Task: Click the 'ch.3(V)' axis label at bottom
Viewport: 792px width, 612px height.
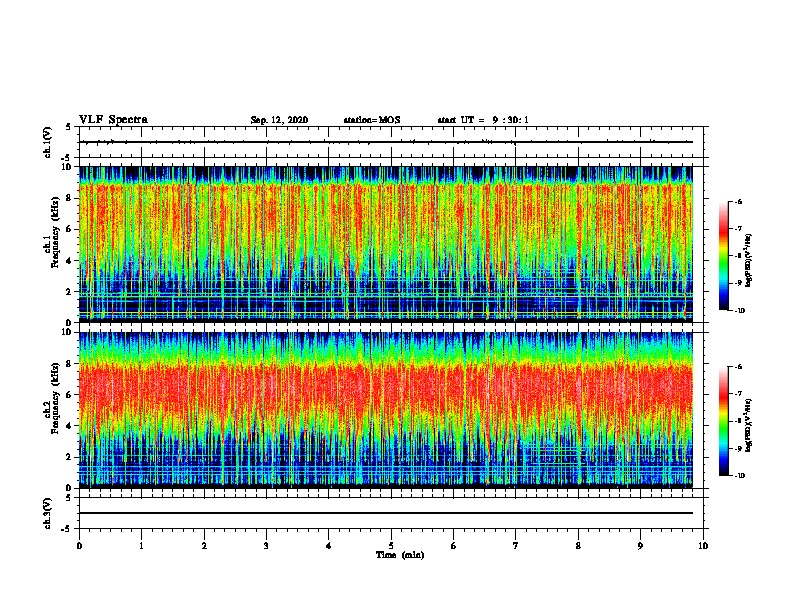Action: click(48, 513)
